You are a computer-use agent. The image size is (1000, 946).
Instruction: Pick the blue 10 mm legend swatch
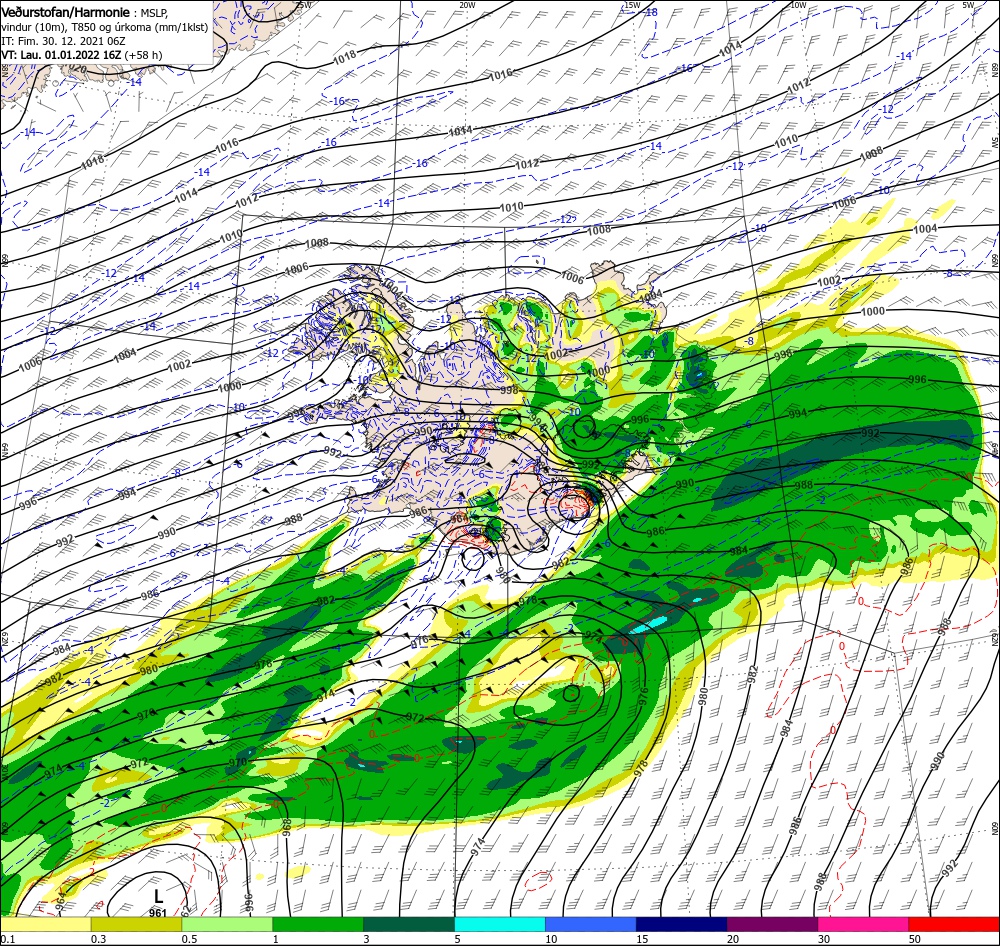click(x=591, y=924)
